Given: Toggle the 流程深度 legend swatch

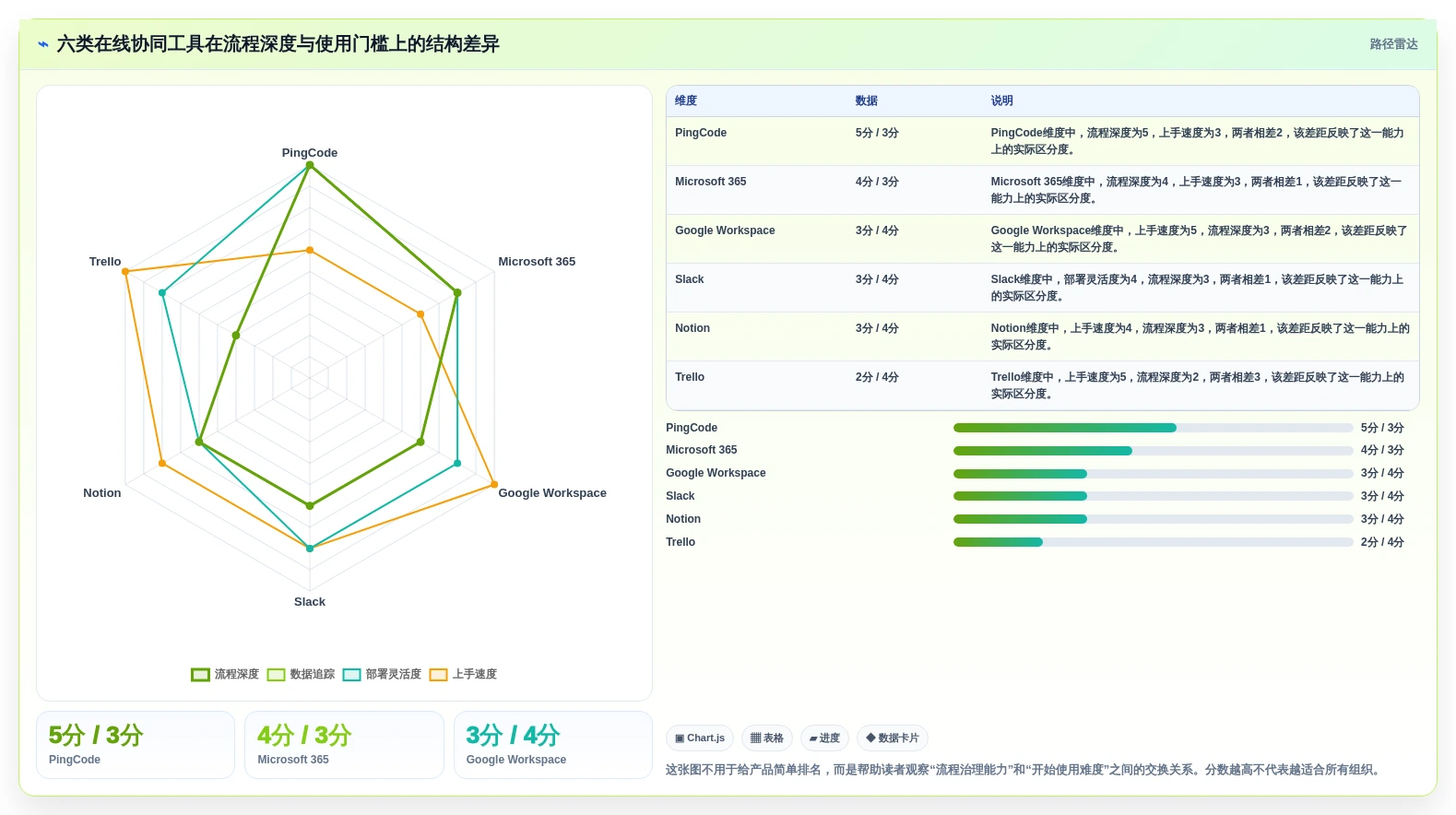Looking at the screenshot, I should tap(200, 675).
